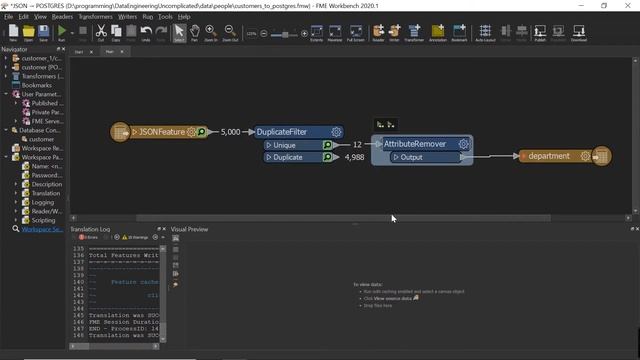Add an Annotation via the toolbar icon

[438, 33]
